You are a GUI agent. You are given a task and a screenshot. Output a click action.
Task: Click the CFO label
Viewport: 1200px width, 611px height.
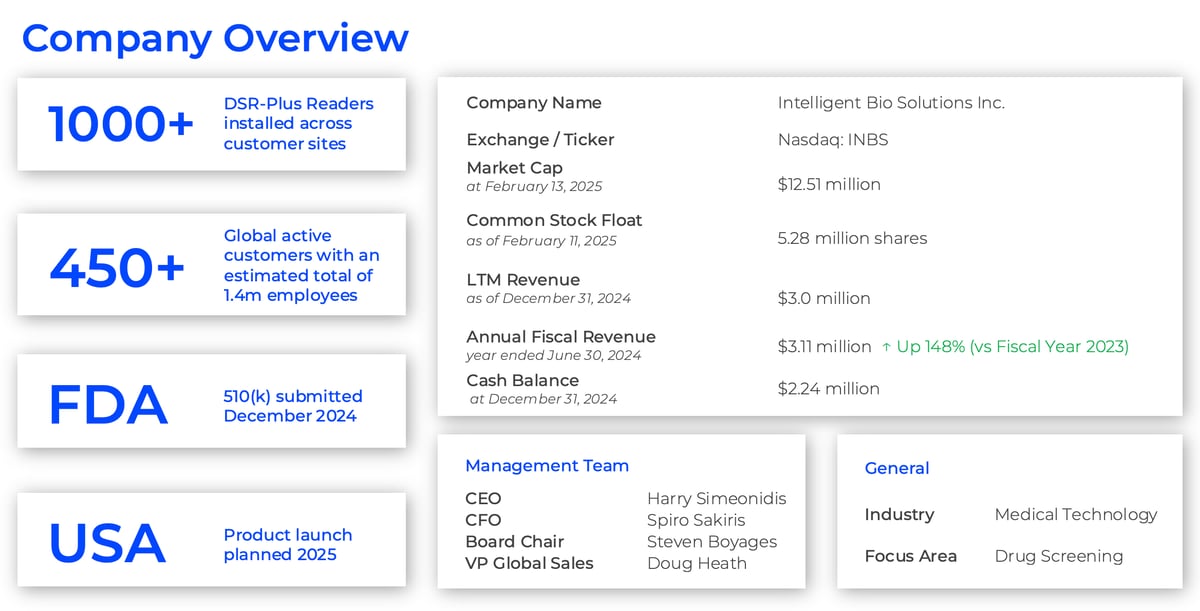coord(483,520)
